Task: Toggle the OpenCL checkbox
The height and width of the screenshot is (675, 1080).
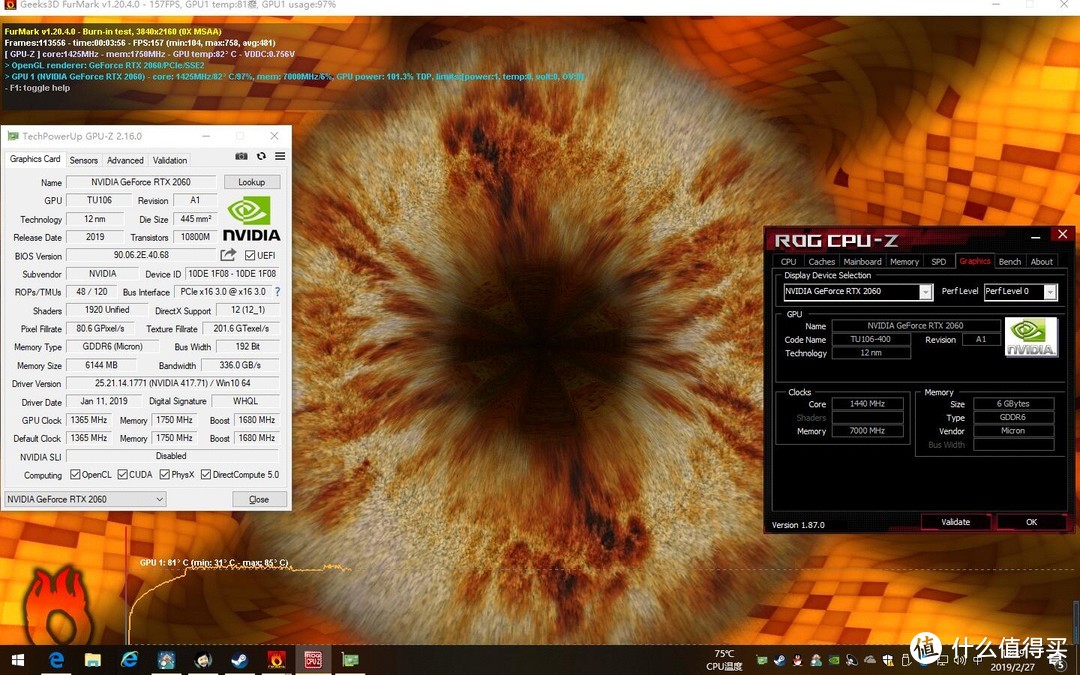Action: (76, 475)
